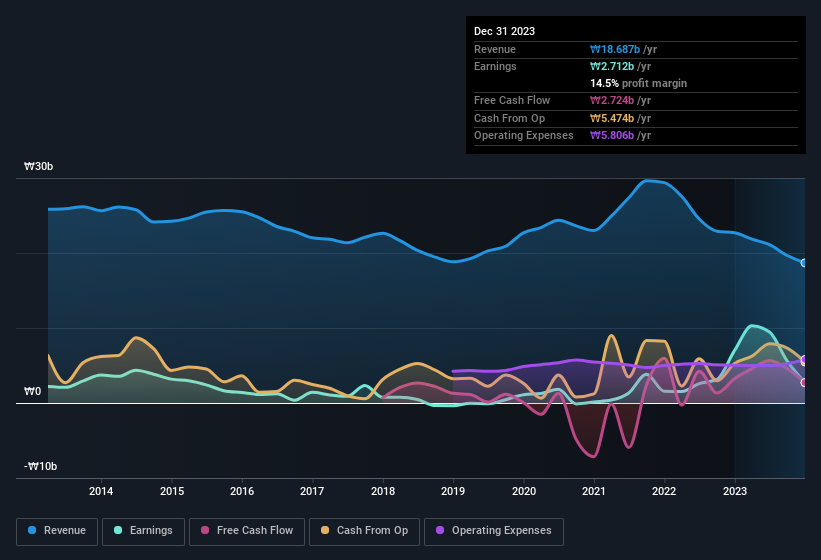Click the Dec 31 2023 tooltip header

pos(504,31)
